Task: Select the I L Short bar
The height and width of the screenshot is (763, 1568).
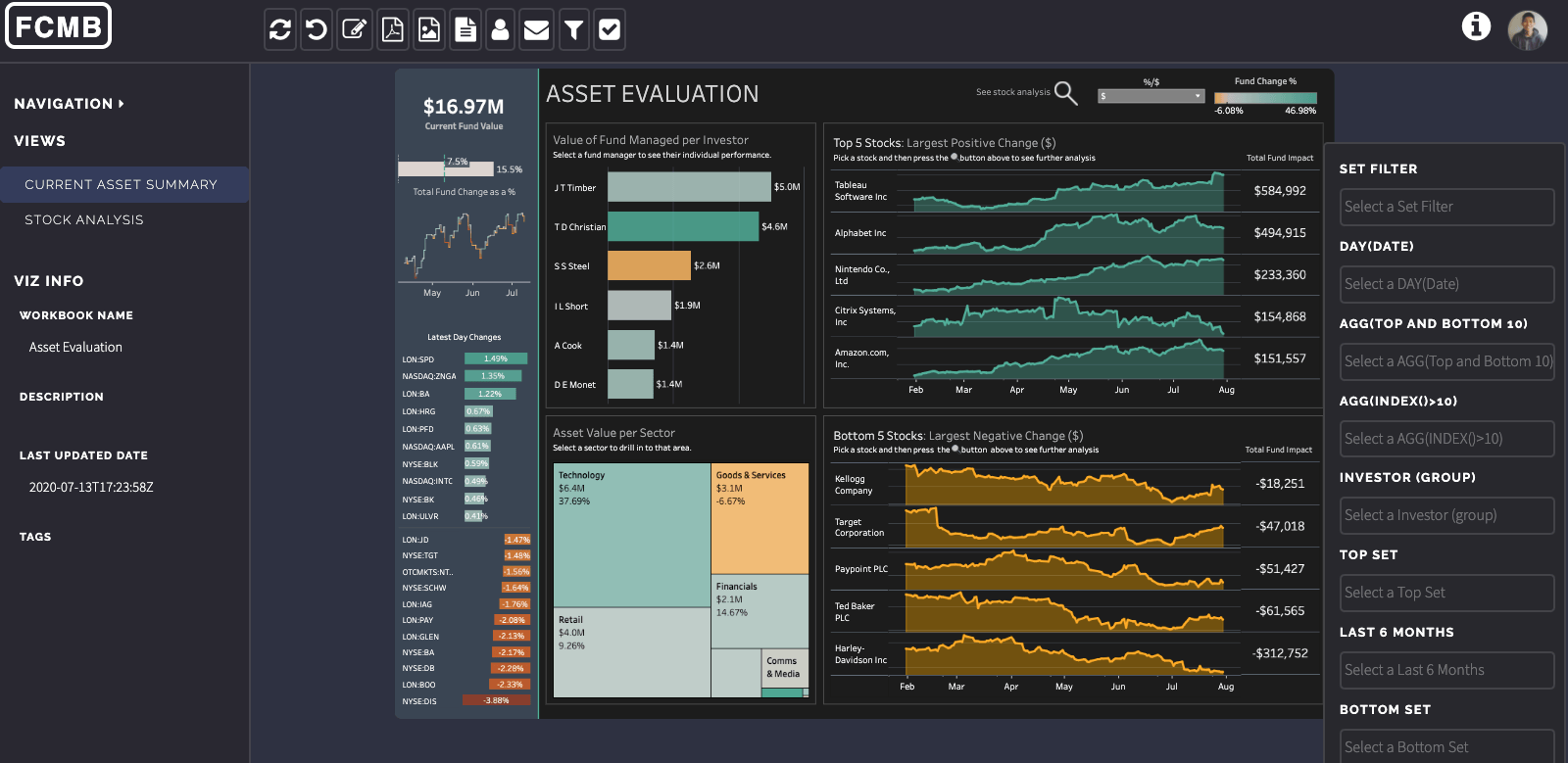Action: 639,306
